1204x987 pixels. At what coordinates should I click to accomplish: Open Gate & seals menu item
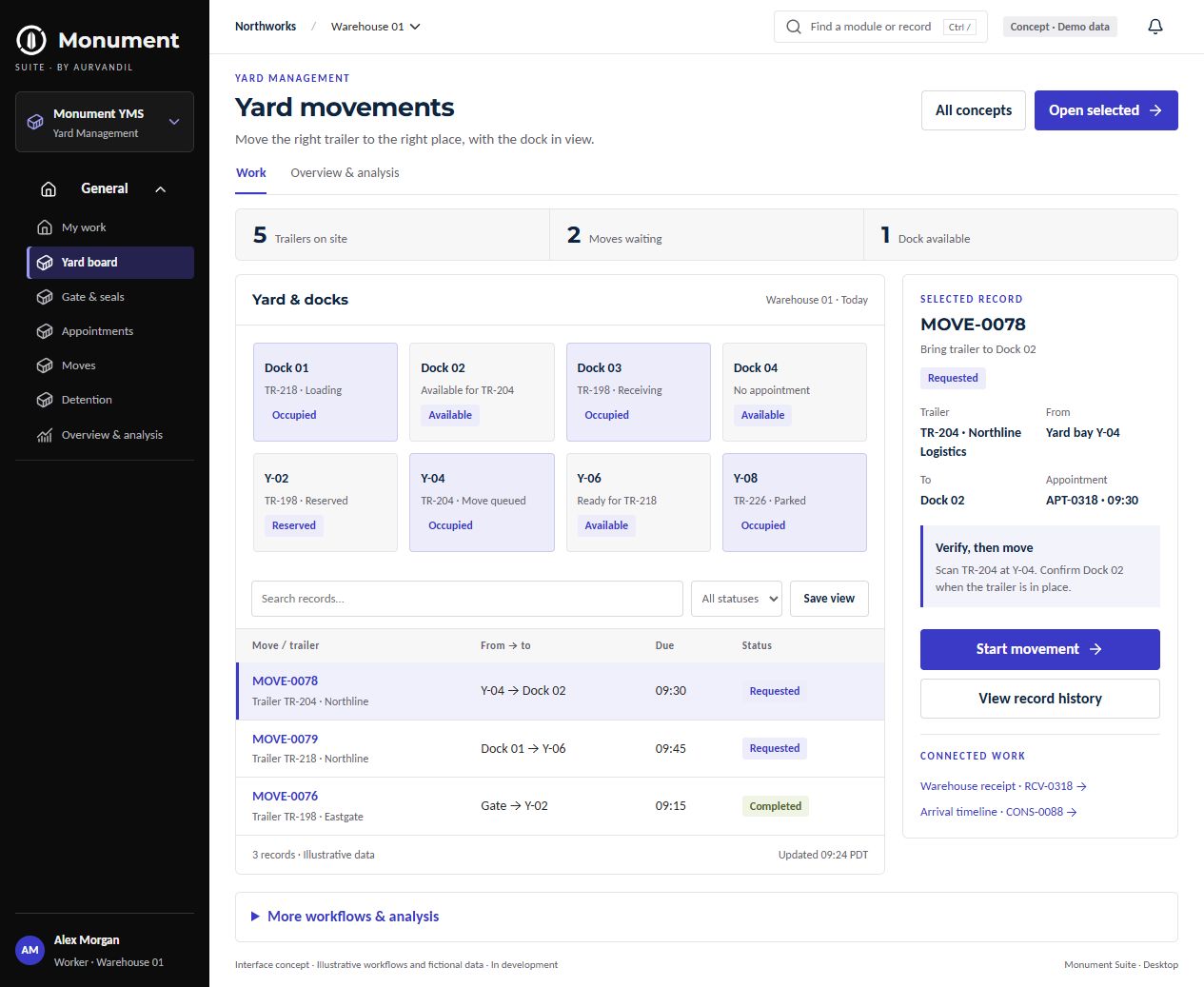click(x=110, y=297)
